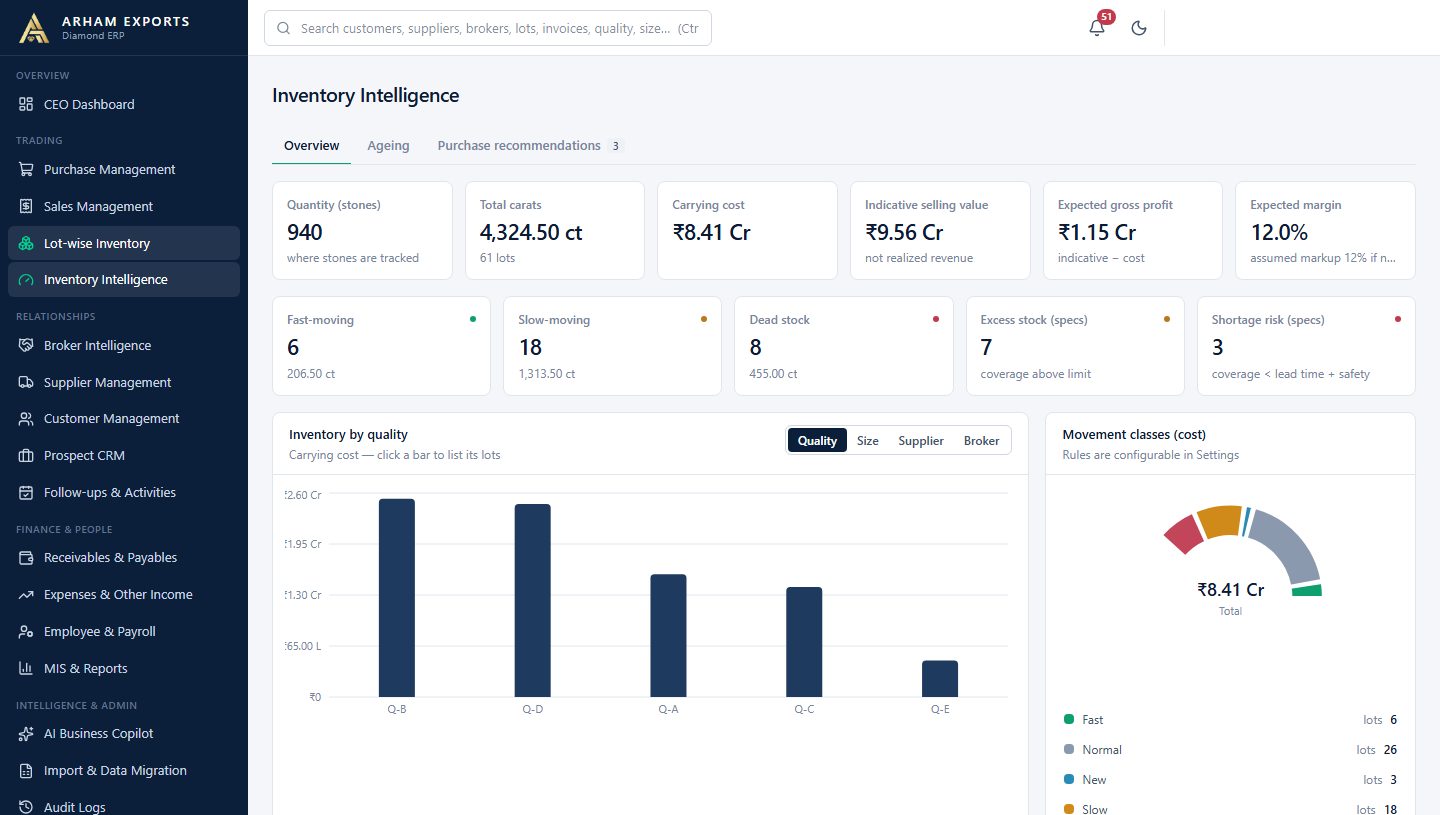Click the Receivables & Payables wallet icon

click(26, 557)
